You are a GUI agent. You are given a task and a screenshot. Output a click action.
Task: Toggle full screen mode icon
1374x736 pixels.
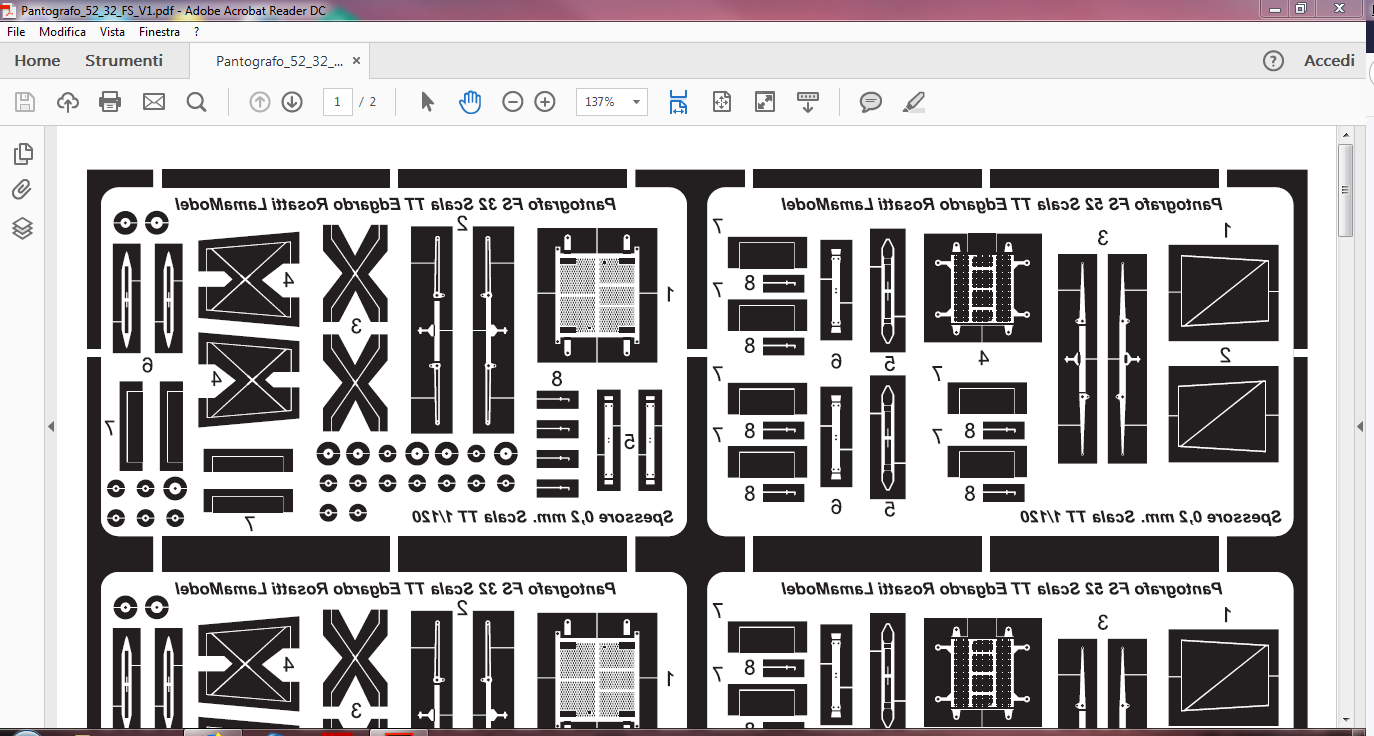coord(765,102)
